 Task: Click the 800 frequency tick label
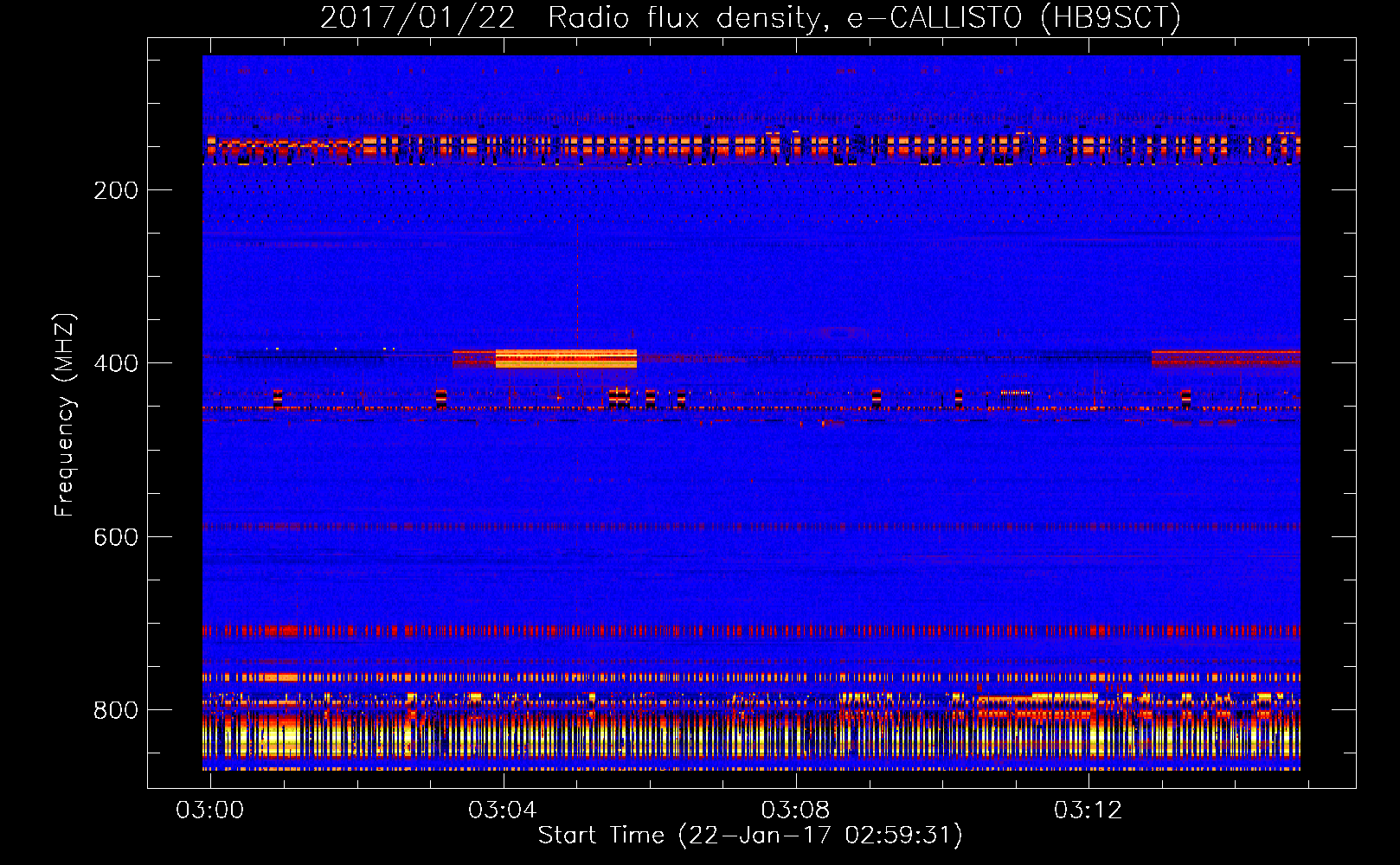tap(116, 710)
